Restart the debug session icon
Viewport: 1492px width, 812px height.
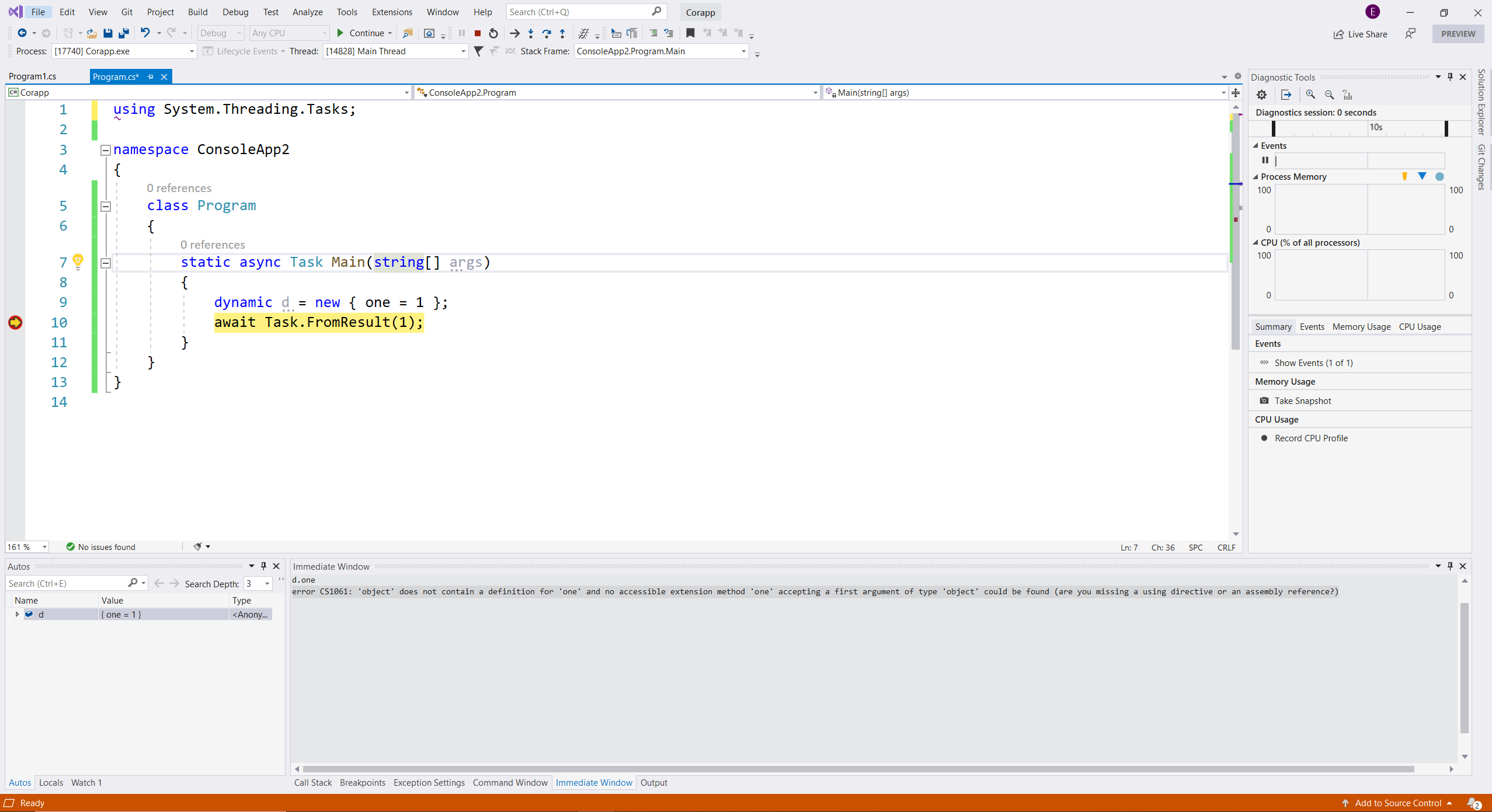tap(492, 33)
